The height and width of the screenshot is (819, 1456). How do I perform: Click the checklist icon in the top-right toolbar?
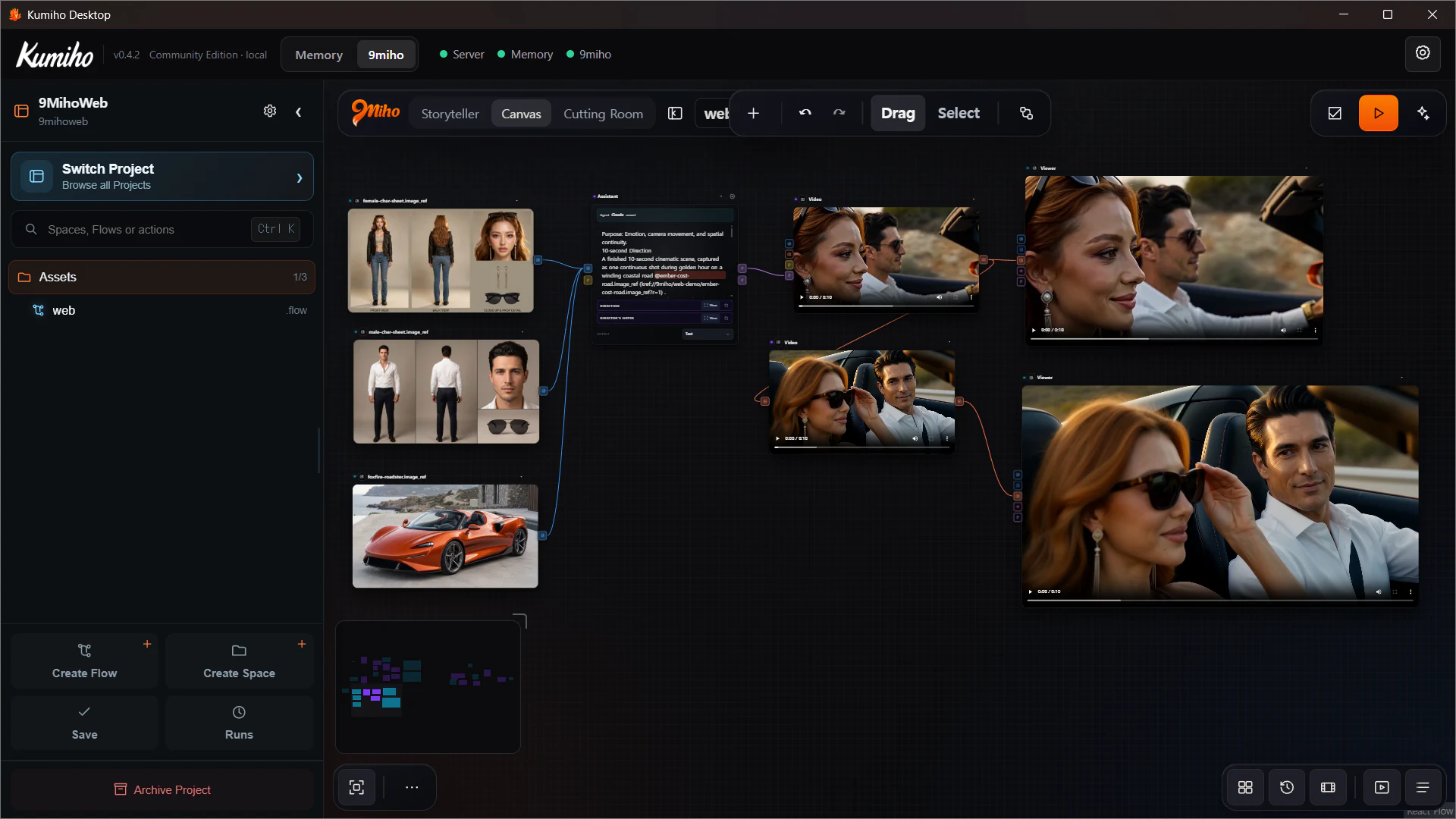[x=1335, y=113]
